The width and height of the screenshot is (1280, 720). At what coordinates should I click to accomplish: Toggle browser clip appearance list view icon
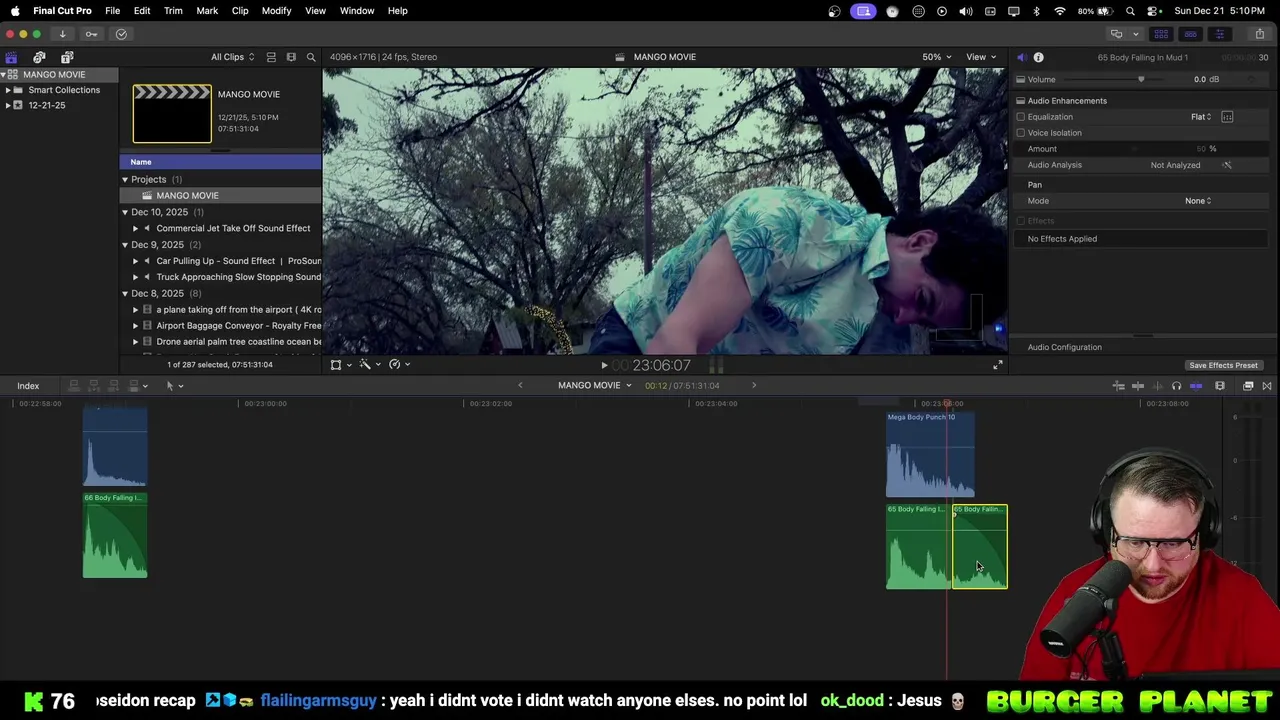coord(271,57)
